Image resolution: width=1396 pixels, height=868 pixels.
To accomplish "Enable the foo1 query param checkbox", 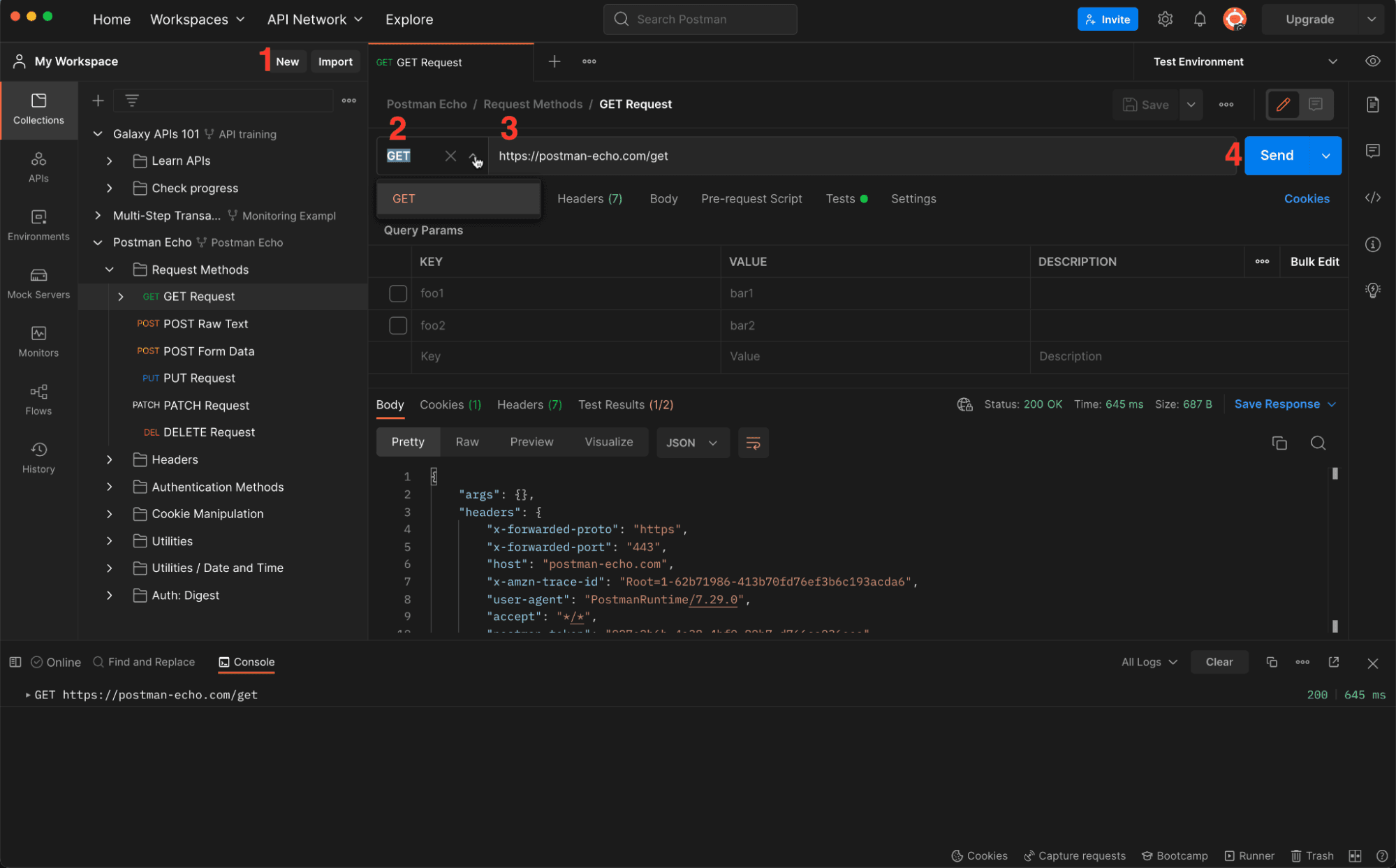I will 398,293.
